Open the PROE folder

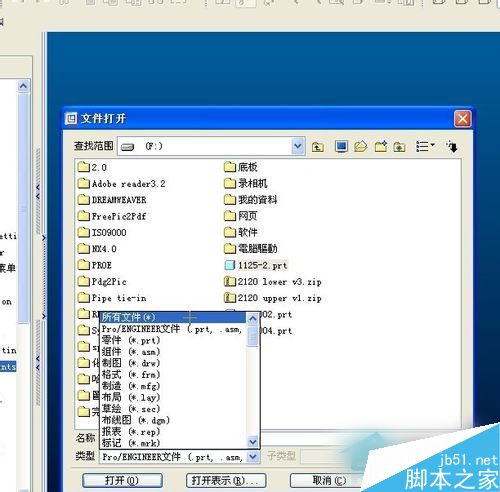pyautogui.click(x=95, y=265)
